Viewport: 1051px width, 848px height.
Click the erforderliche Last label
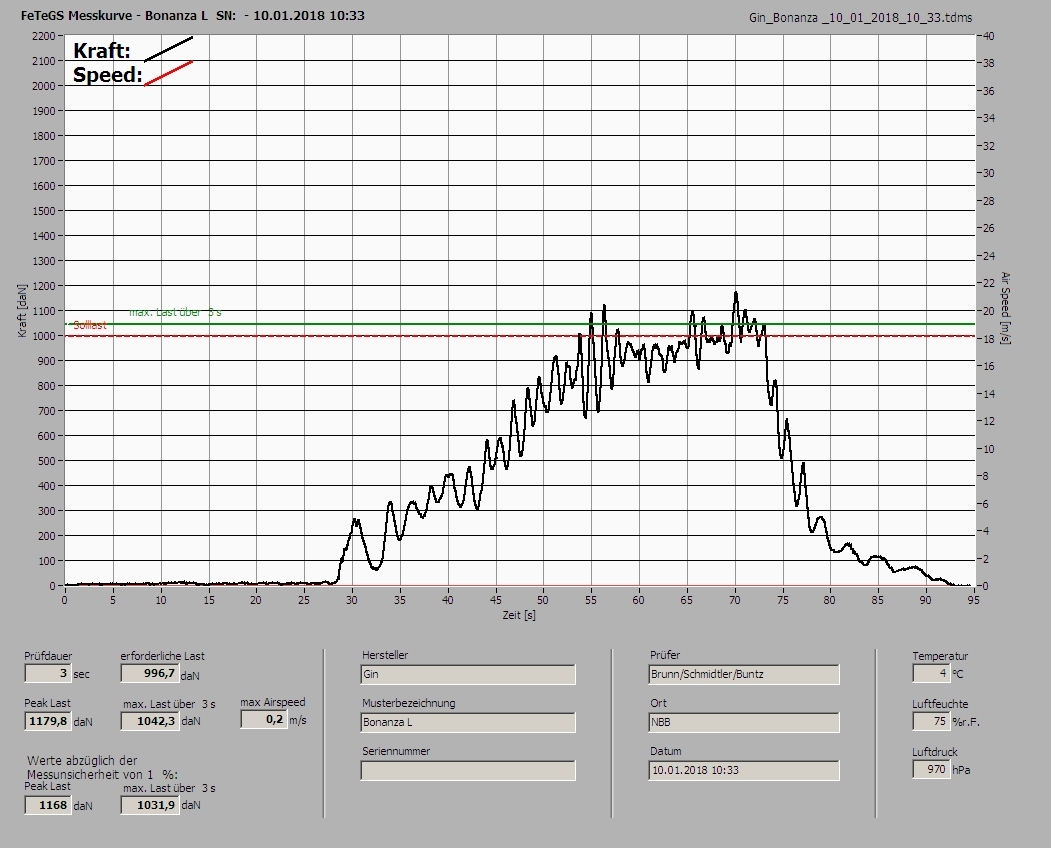click(x=162, y=656)
